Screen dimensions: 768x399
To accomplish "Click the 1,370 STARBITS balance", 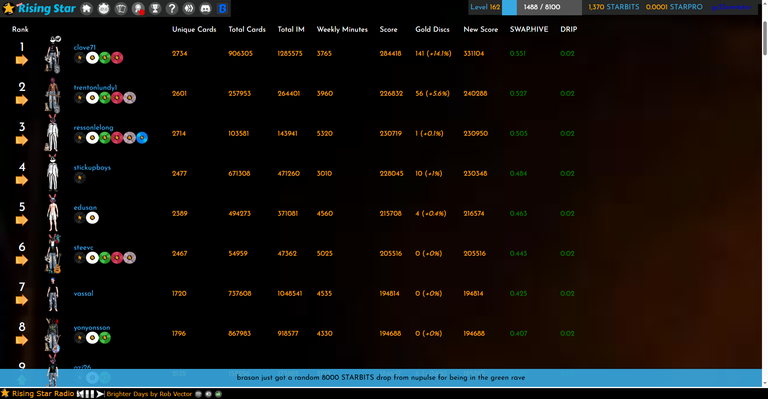I will (614, 7).
